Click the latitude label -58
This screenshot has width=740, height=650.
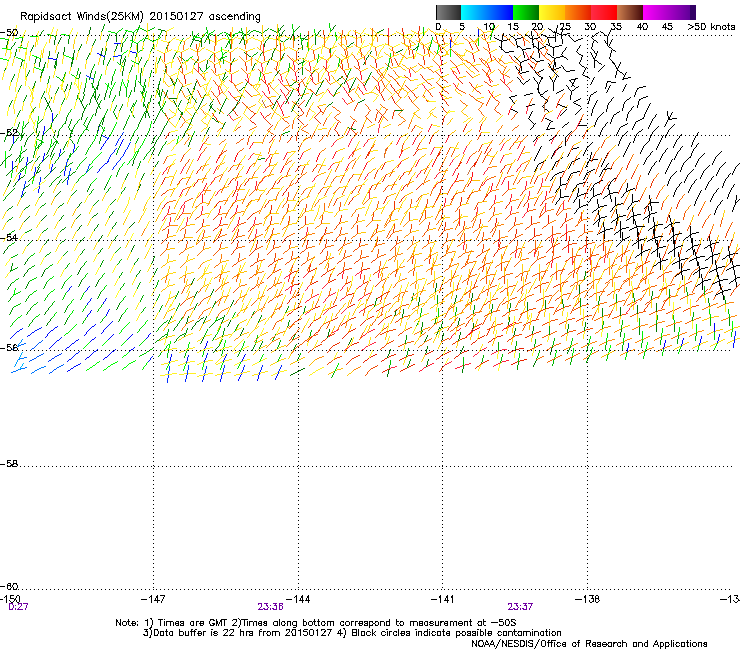pos(9,464)
